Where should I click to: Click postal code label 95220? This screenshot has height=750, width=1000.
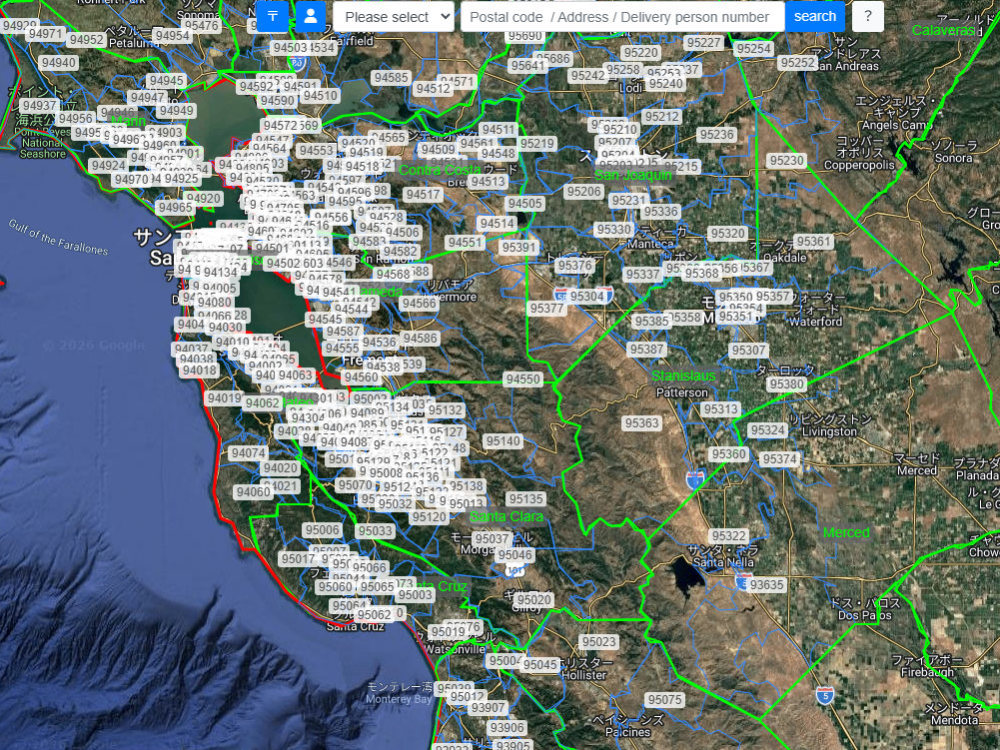tap(640, 52)
